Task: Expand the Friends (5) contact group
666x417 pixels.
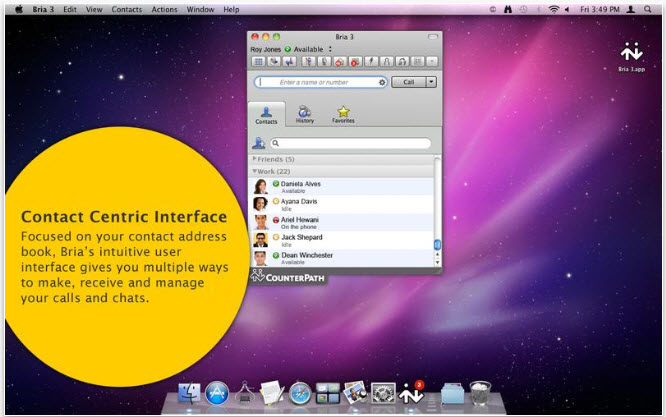Action: click(255, 160)
